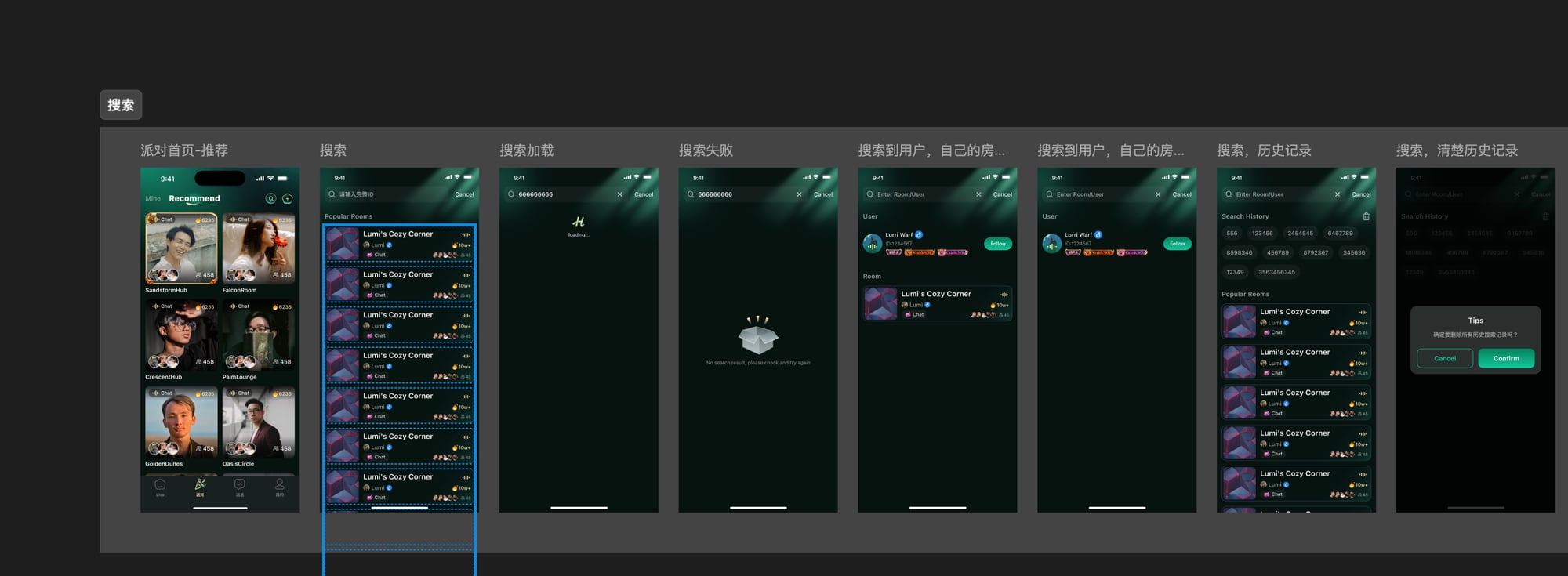The image size is (1568, 576).
Task: Select the Recommend tab
Action: point(194,199)
